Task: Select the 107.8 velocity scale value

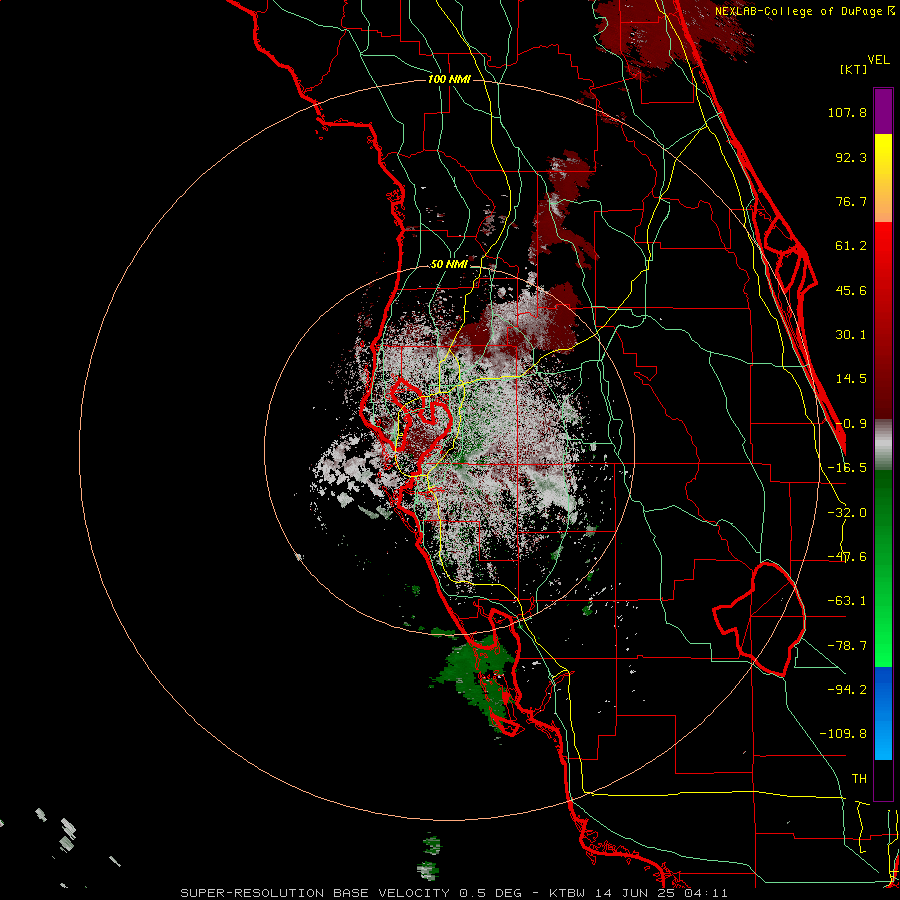Action: (847, 112)
